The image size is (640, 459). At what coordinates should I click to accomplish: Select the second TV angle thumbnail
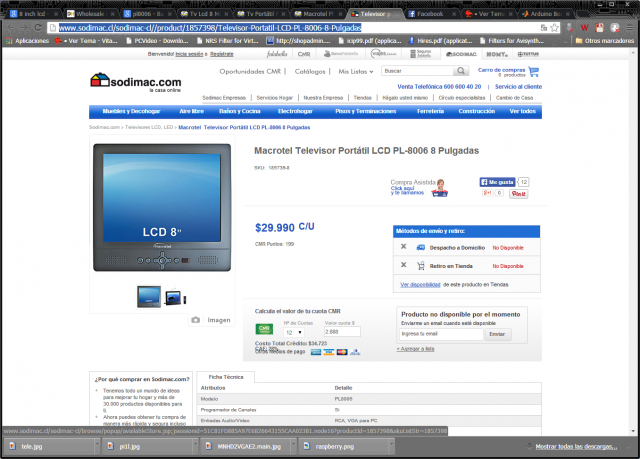pyautogui.click(x=175, y=297)
